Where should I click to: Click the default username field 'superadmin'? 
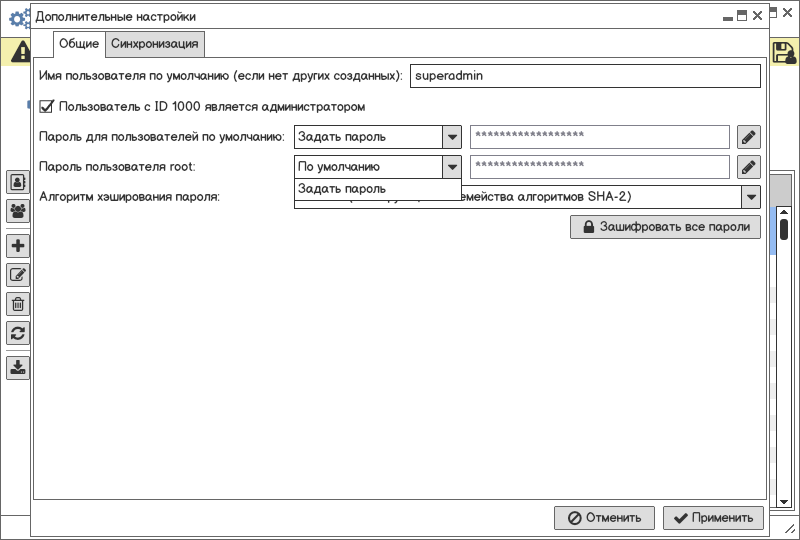tap(585, 76)
